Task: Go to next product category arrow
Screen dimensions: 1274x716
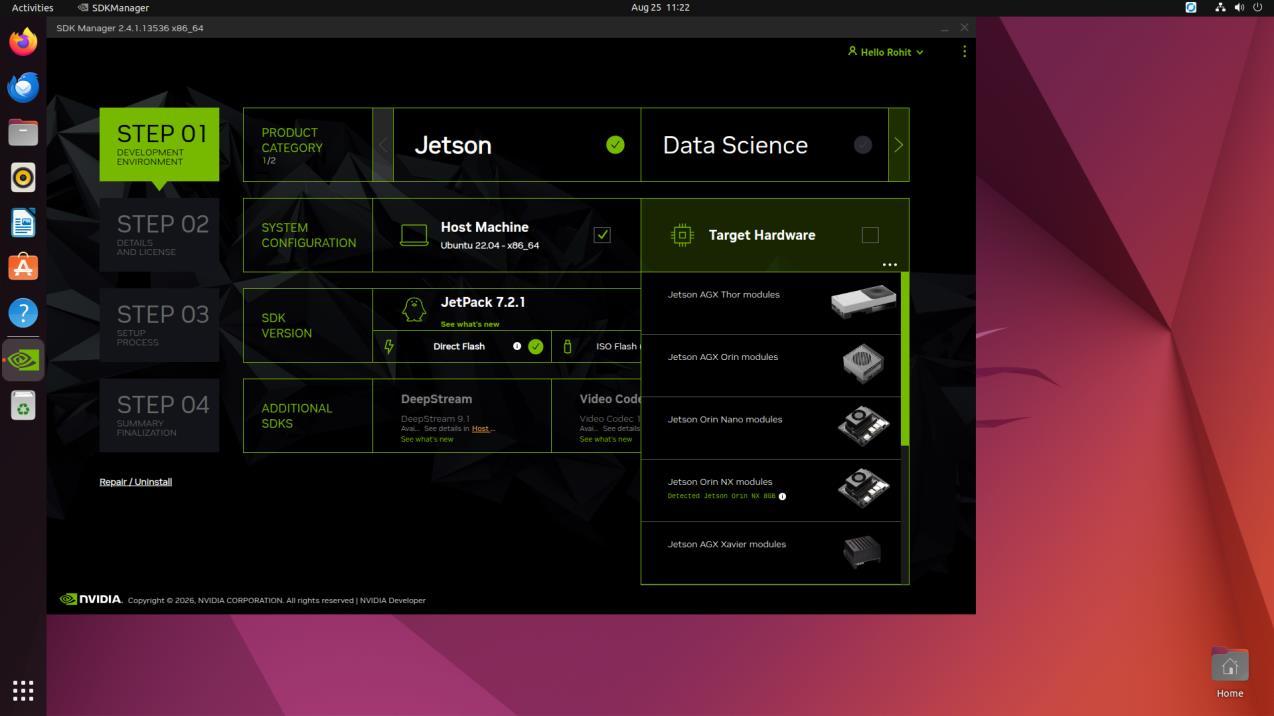Action: [x=898, y=145]
